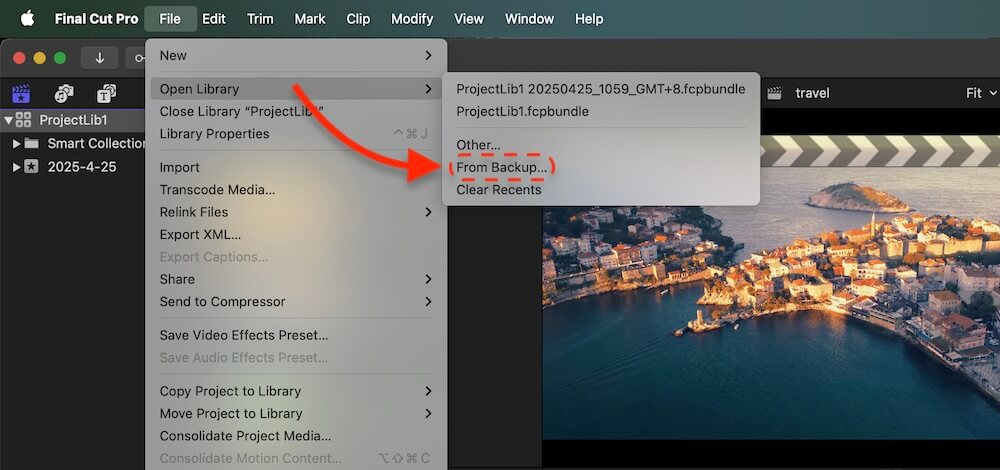Choose Import from the File menu
Image resolution: width=1000 pixels, height=470 pixels.
click(x=296, y=168)
